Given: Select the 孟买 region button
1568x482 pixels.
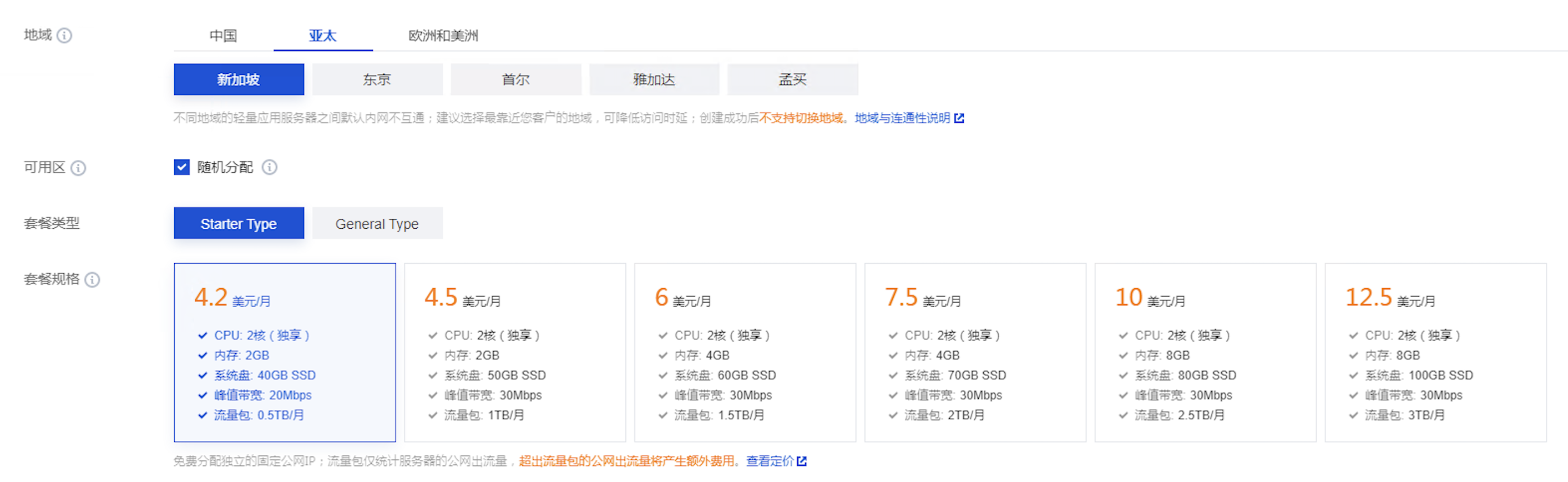Looking at the screenshot, I should point(792,79).
